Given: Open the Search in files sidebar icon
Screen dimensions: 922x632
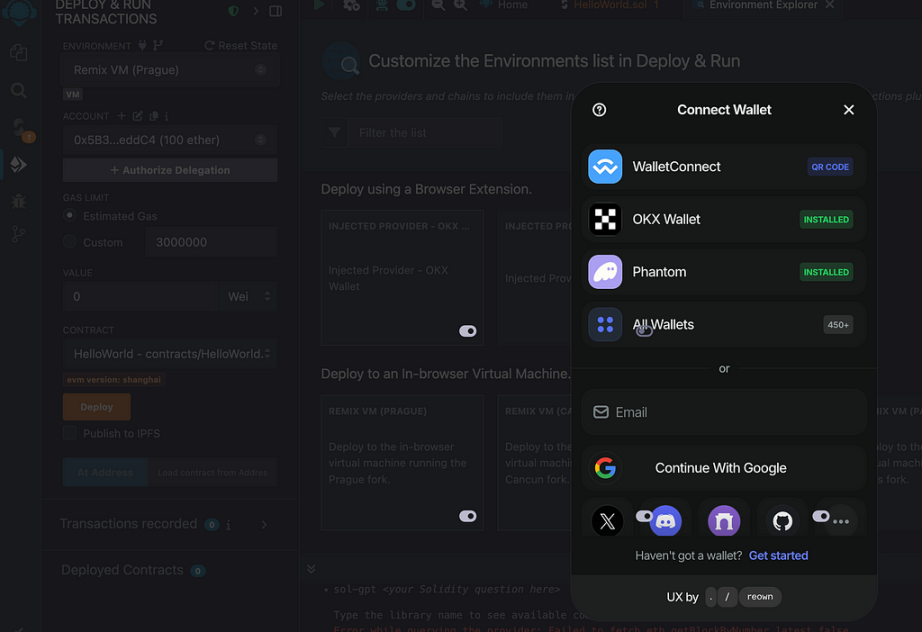Looking at the screenshot, I should click(x=19, y=91).
